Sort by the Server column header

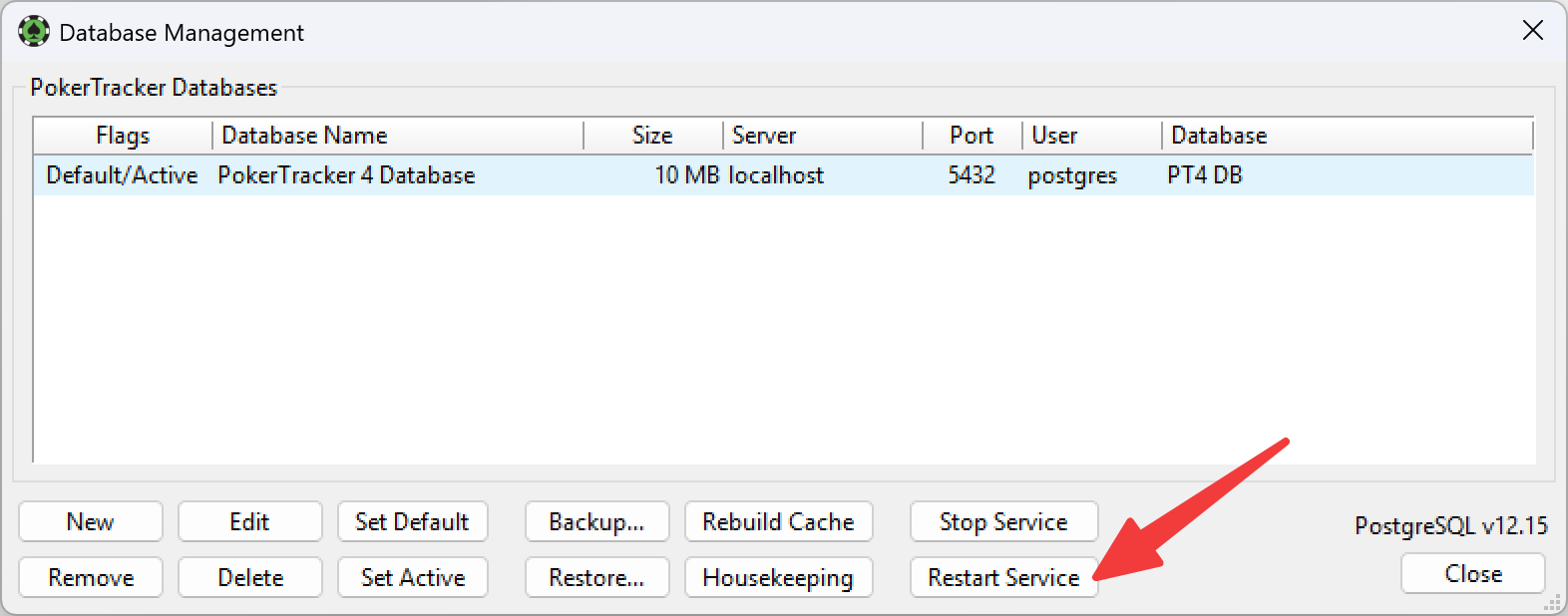coord(823,136)
